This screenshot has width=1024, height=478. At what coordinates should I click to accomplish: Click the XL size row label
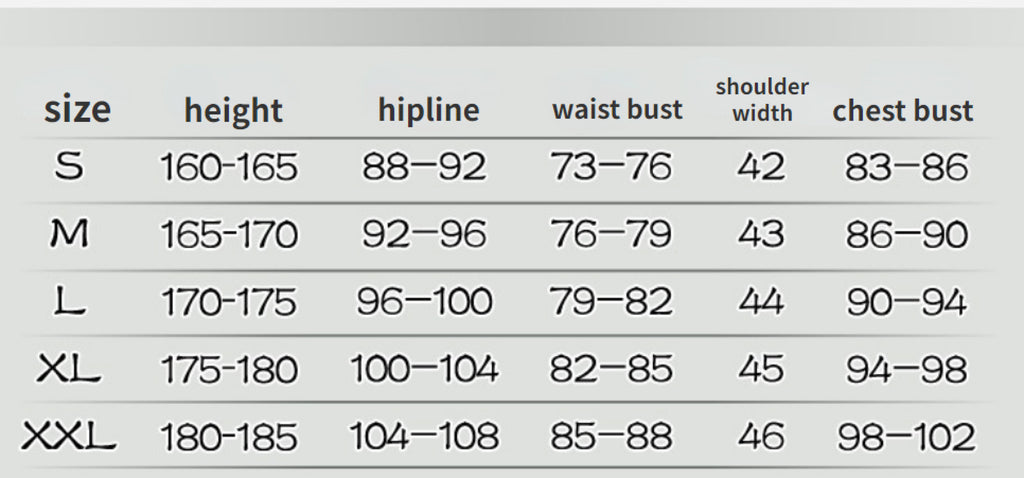click(69, 370)
